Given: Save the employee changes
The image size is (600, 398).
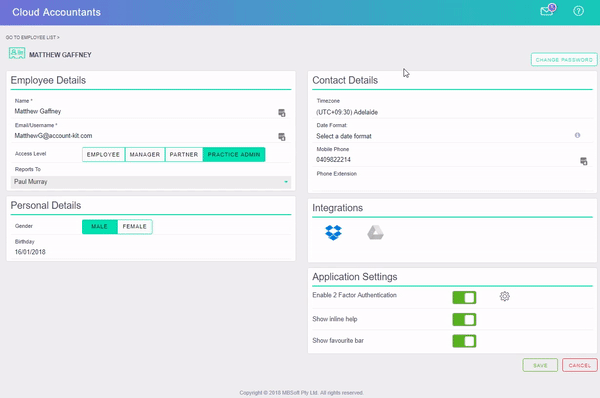Looking at the screenshot, I should [540, 365].
